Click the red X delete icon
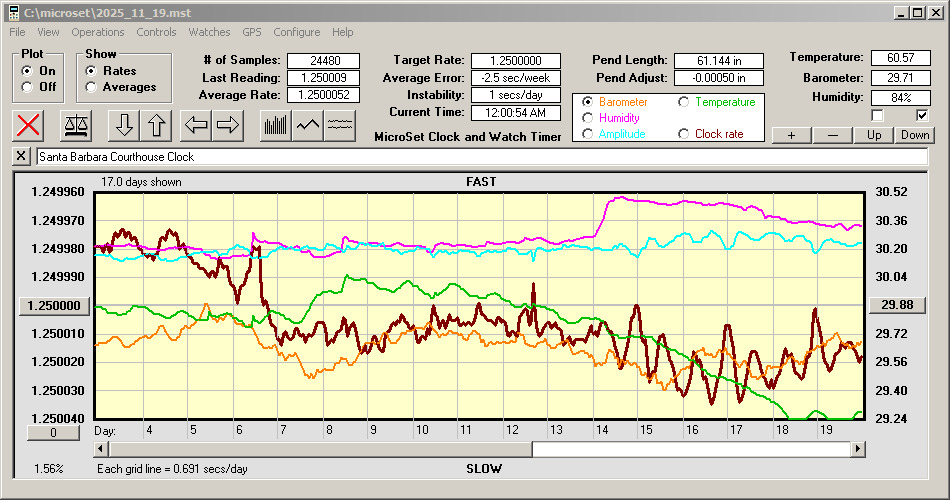Image resolution: width=950 pixels, height=500 pixels. point(29,125)
